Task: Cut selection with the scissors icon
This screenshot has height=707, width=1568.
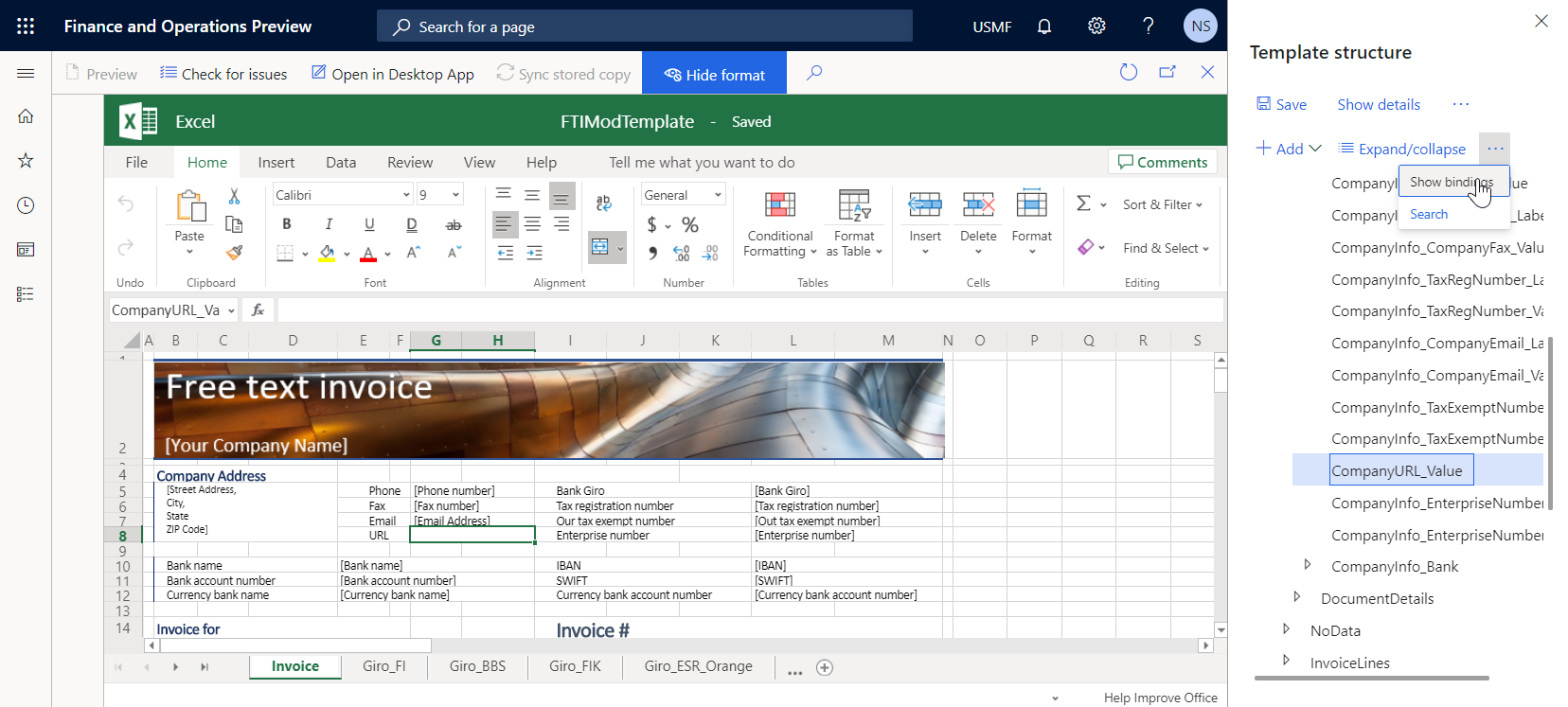Action: [x=234, y=196]
